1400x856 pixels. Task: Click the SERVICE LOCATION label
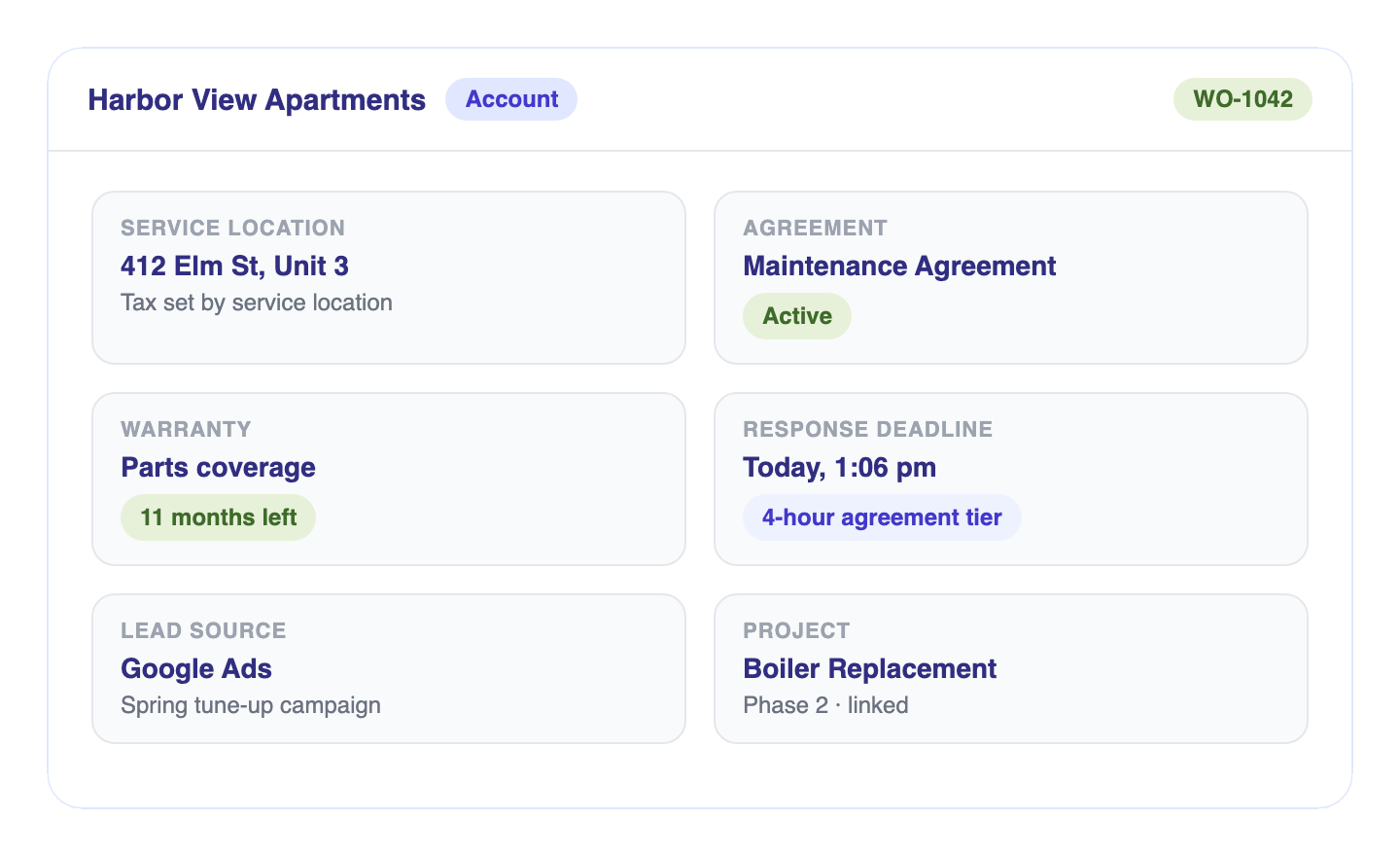(x=233, y=228)
